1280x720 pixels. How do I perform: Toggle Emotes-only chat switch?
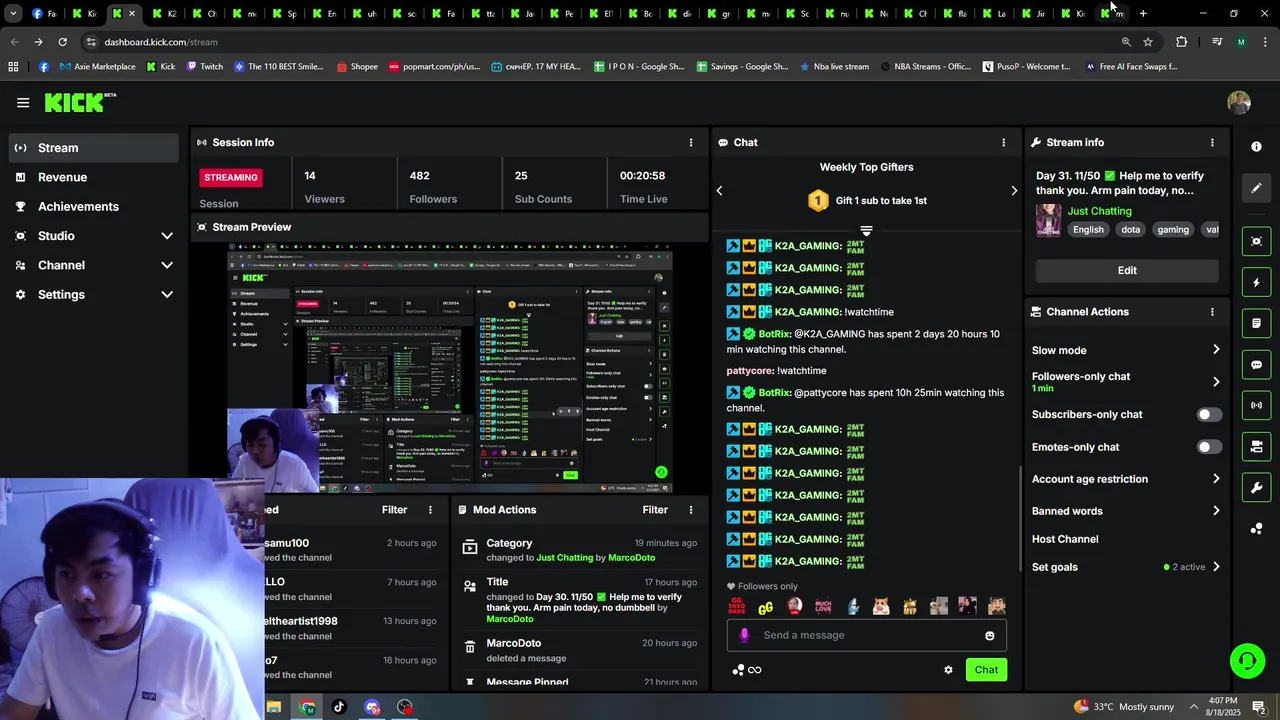tap(1209, 447)
